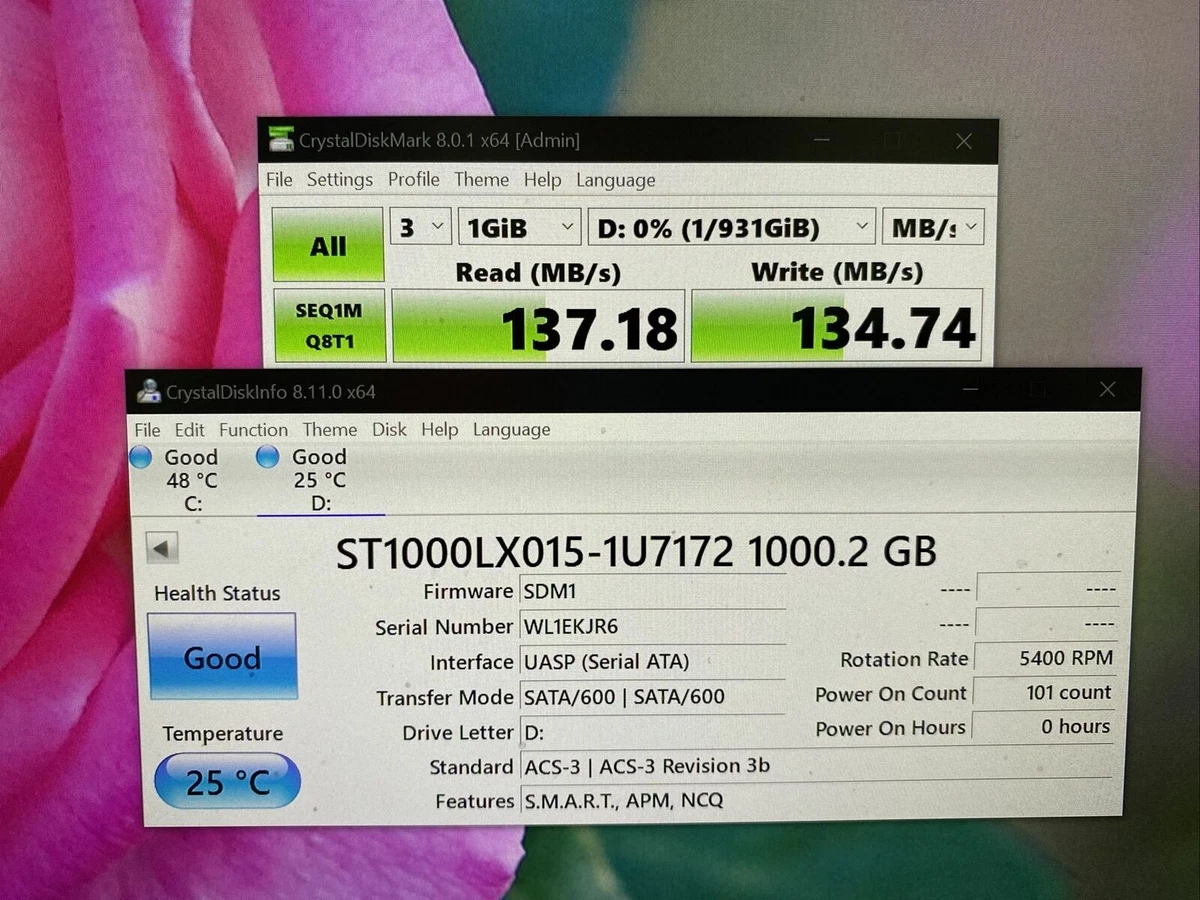Click the blue status orb for disk C:
Screen dimensions: 1200x900
(x=141, y=457)
